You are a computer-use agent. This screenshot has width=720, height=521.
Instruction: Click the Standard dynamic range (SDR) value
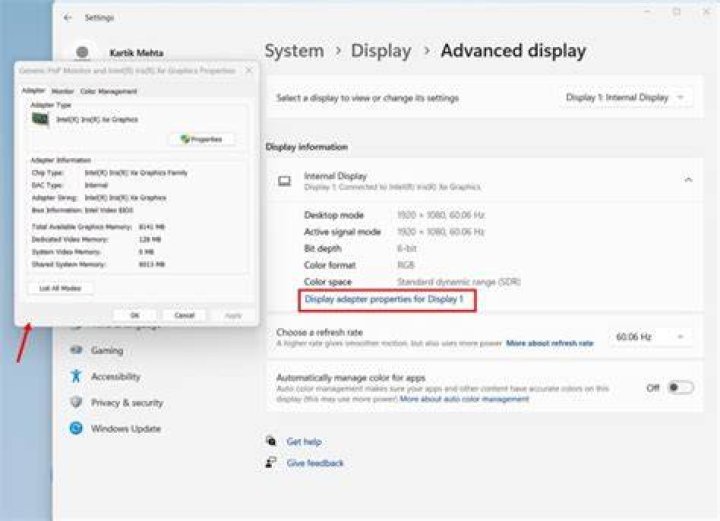point(459,282)
